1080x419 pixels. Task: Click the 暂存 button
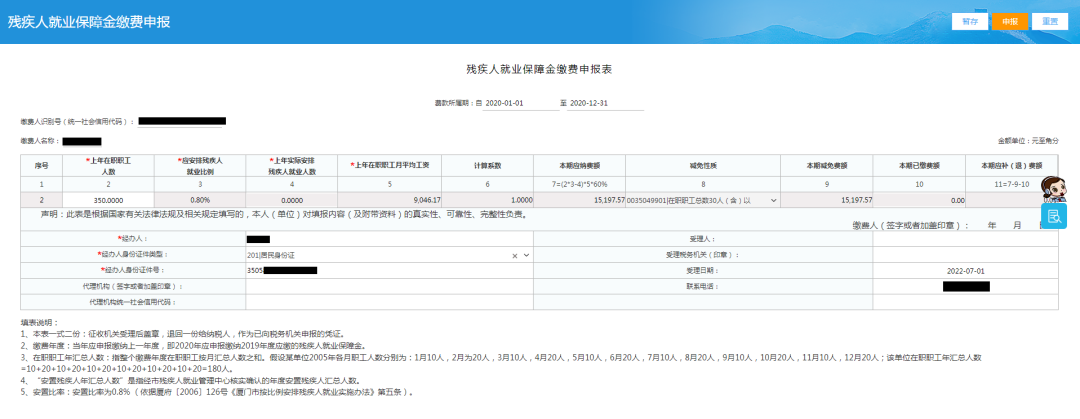click(969, 21)
